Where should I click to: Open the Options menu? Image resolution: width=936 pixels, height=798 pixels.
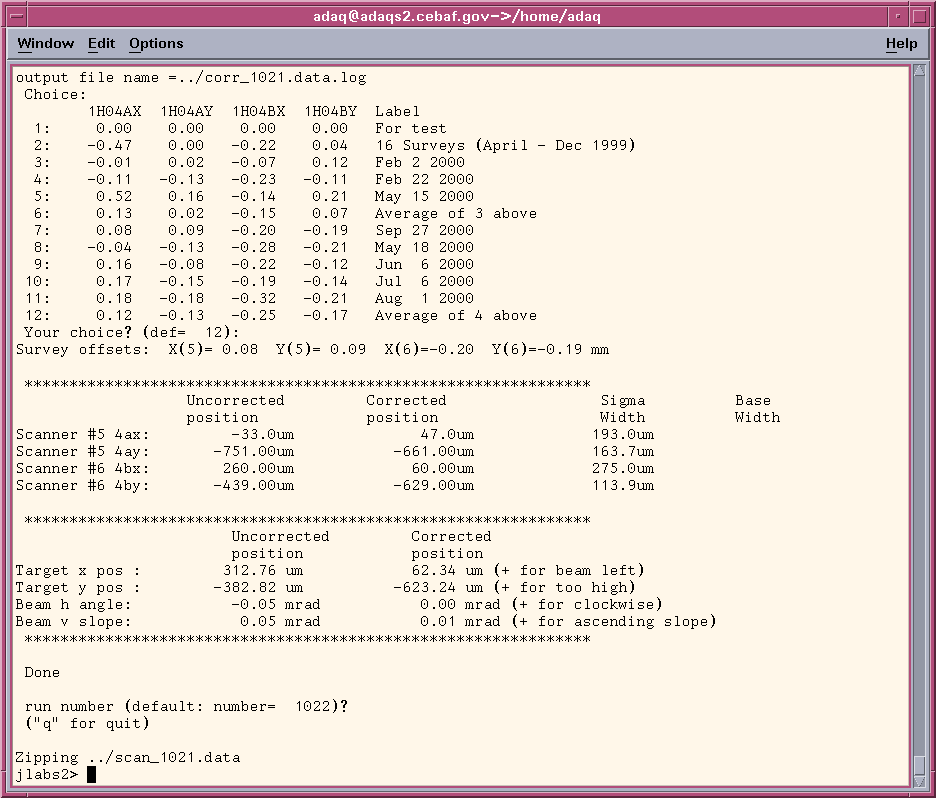pos(156,44)
